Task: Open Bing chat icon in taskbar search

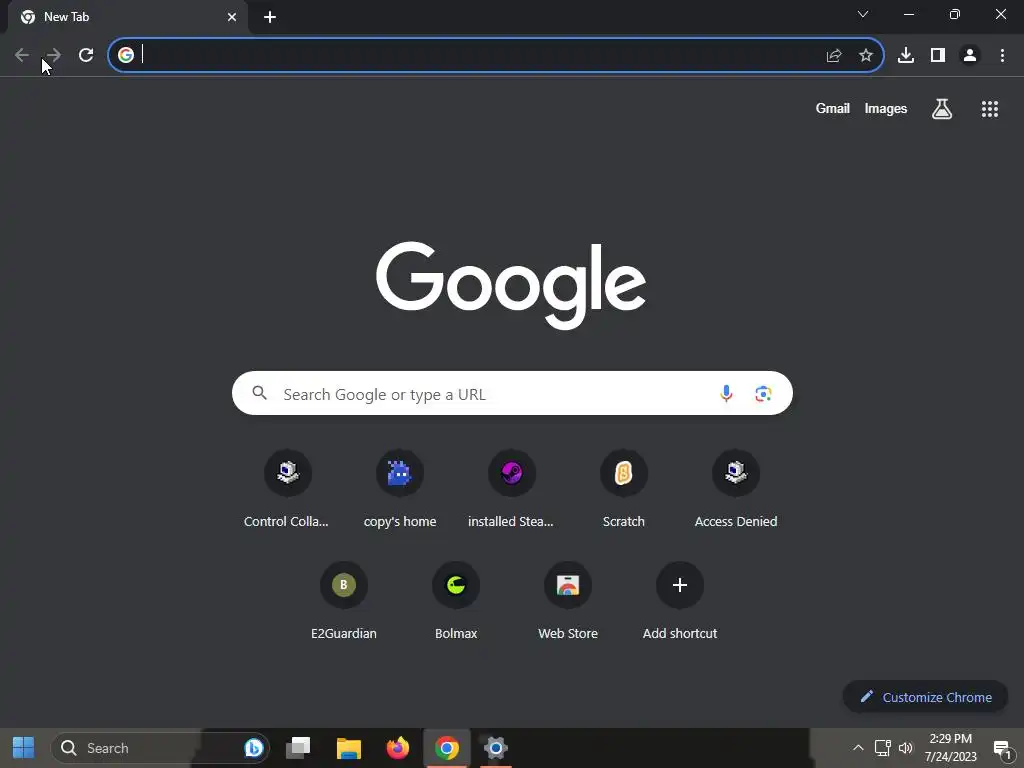Action: 253,748
